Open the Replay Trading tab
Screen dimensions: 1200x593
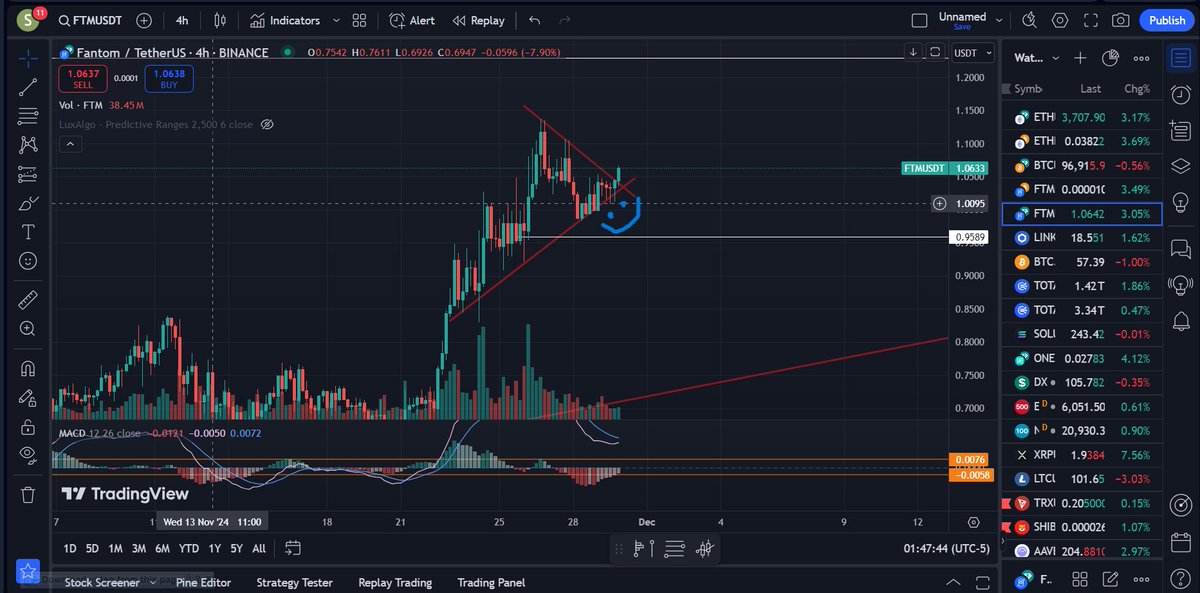pos(395,582)
